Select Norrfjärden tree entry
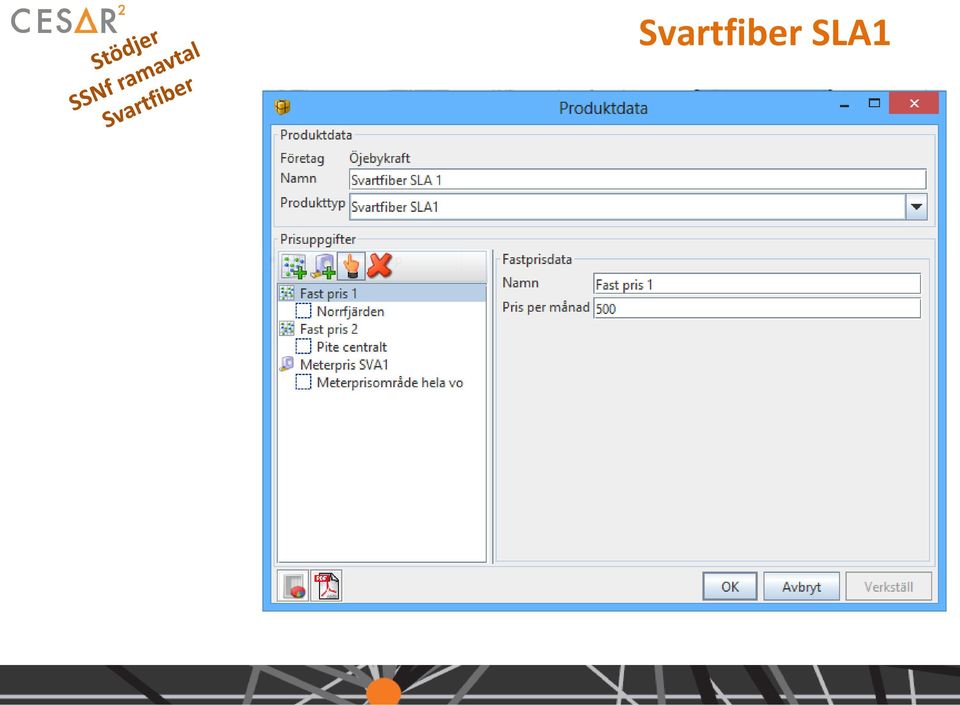 click(350, 311)
